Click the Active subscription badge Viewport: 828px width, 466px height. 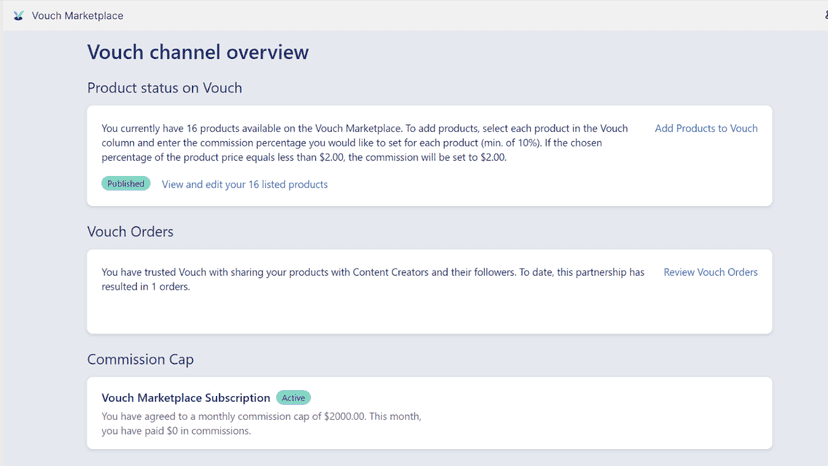tap(293, 398)
